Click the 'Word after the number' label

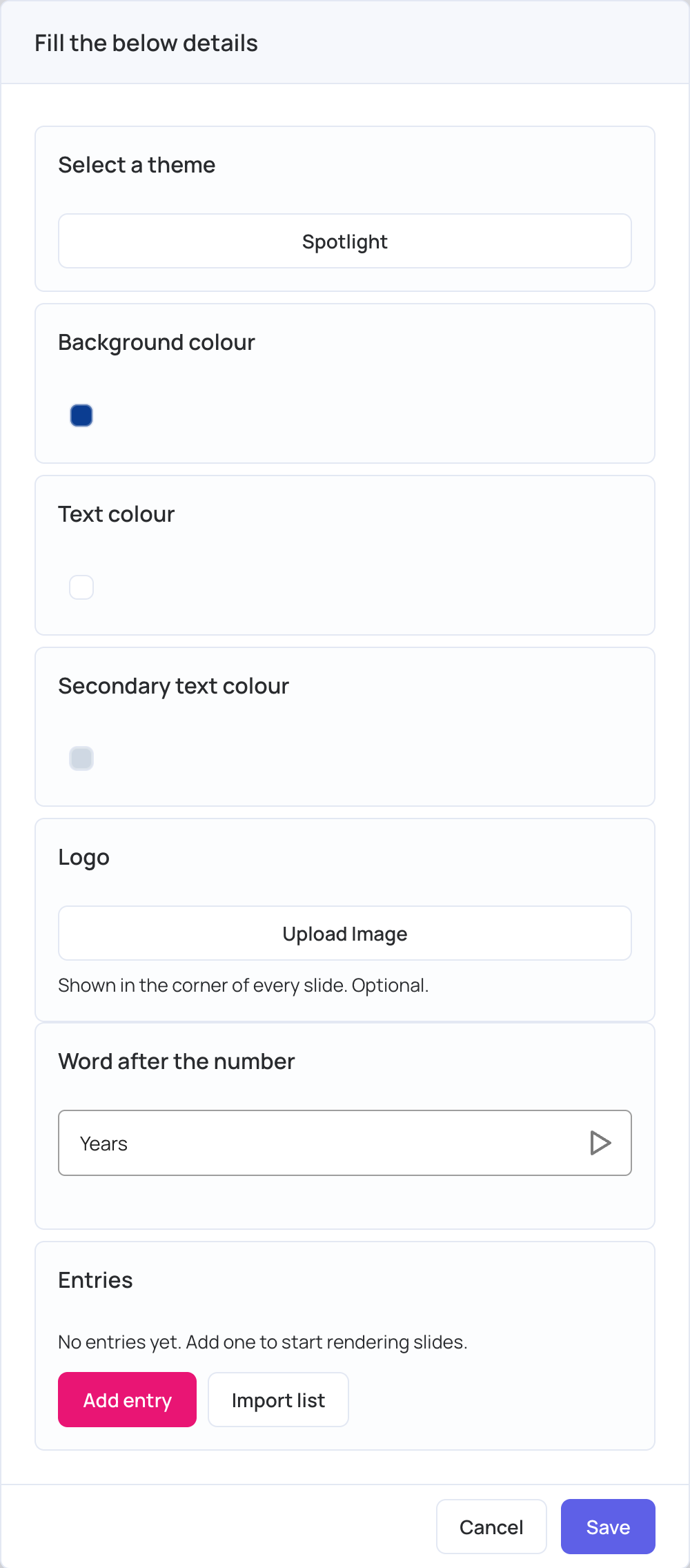point(177,1061)
